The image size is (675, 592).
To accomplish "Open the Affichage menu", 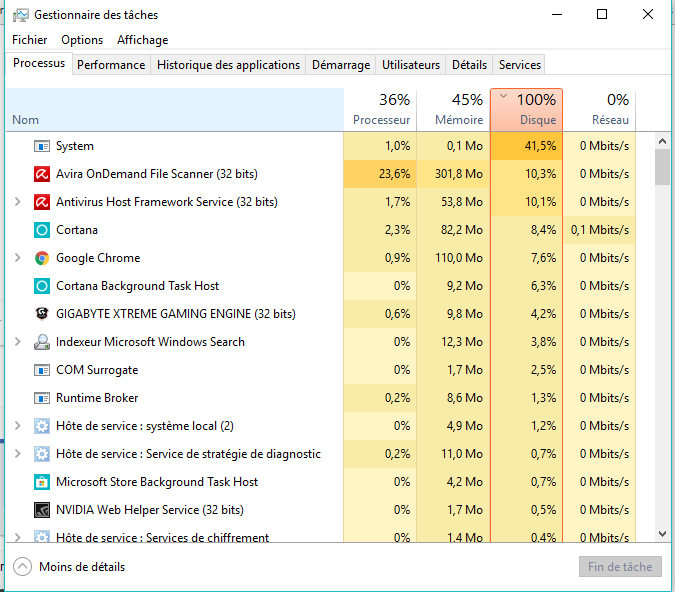I will click(x=142, y=40).
